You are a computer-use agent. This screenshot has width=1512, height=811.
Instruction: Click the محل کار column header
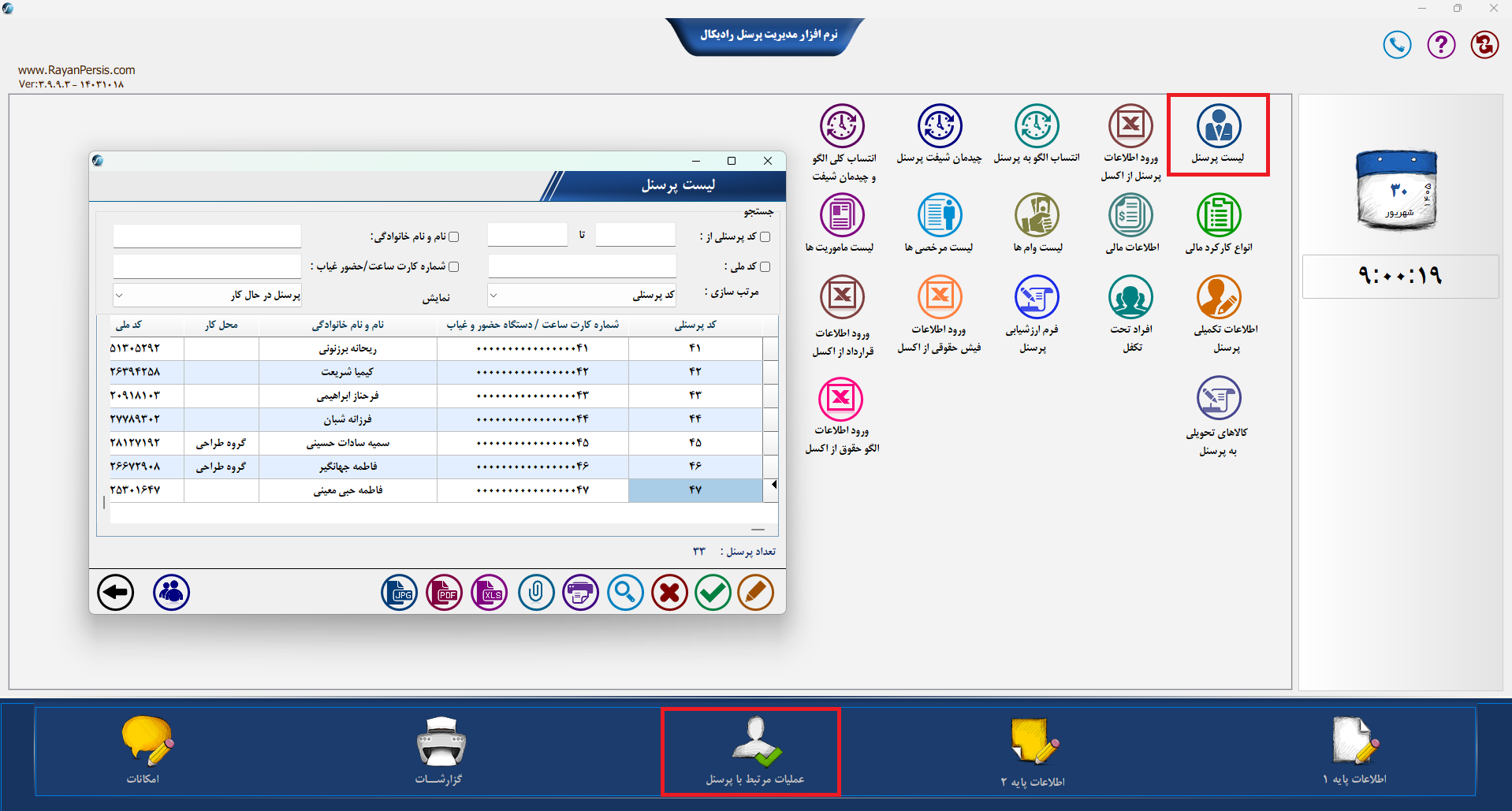222,325
